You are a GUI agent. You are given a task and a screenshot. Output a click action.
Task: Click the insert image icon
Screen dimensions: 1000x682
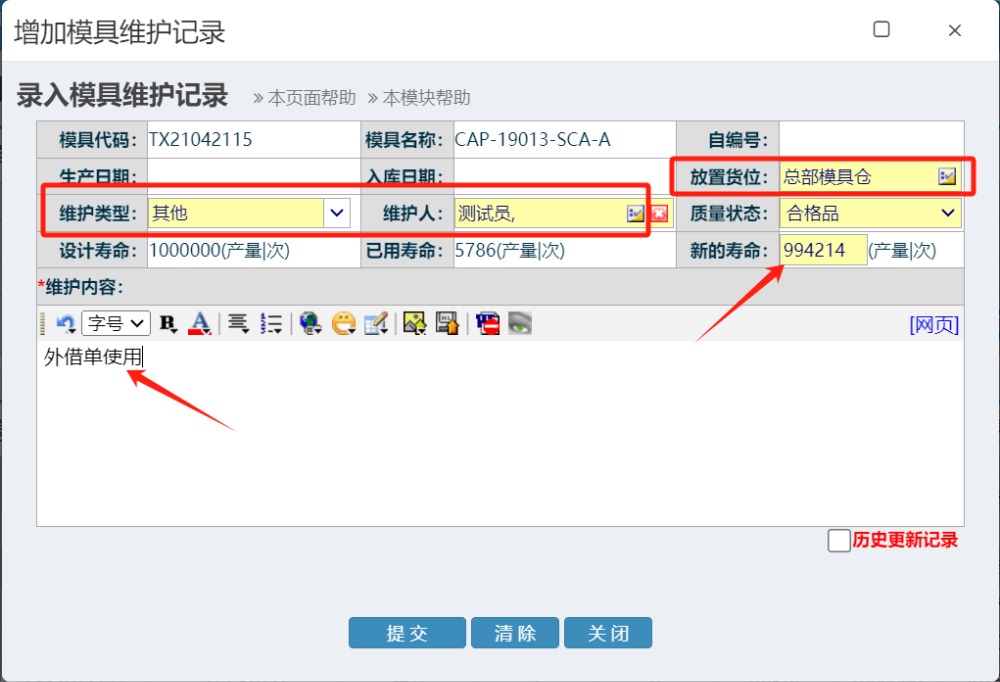click(x=414, y=323)
